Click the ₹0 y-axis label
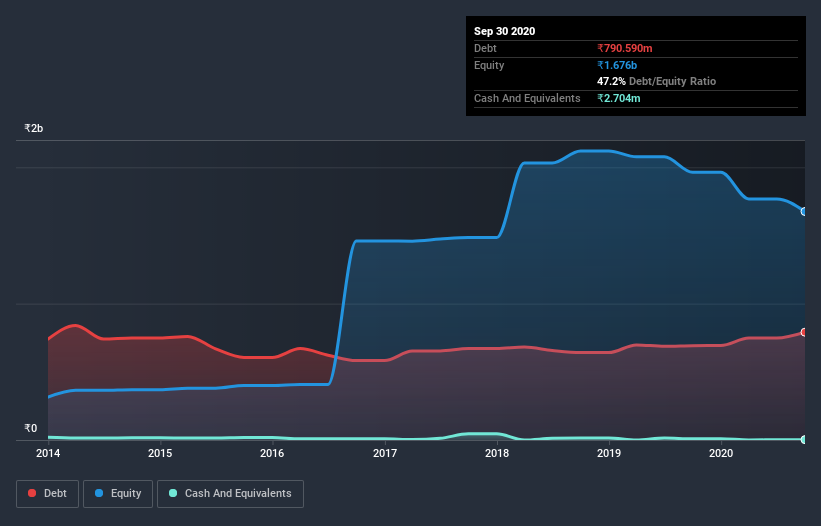The image size is (821, 526). 31,428
